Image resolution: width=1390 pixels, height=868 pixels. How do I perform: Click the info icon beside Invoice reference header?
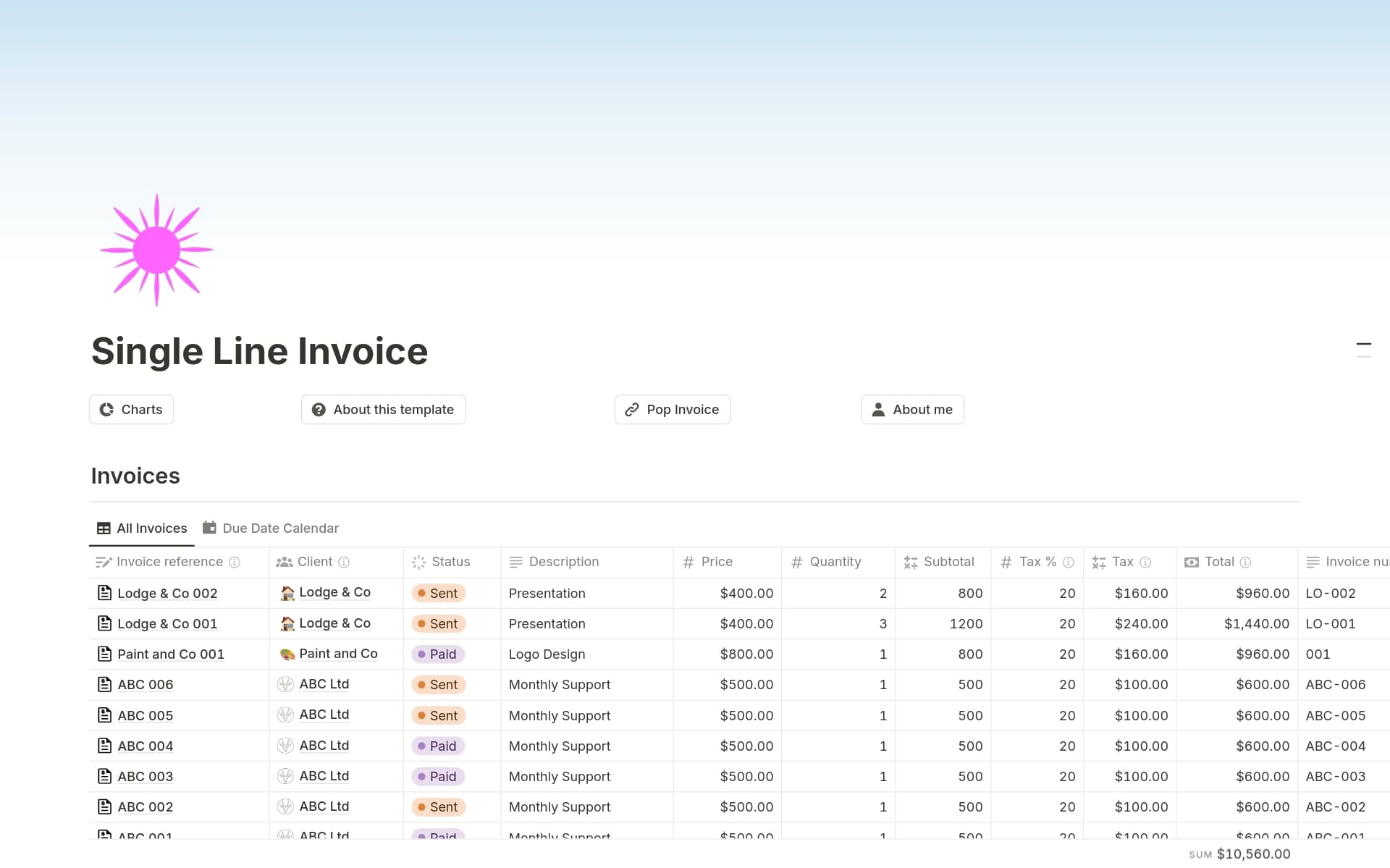[x=234, y=562]
